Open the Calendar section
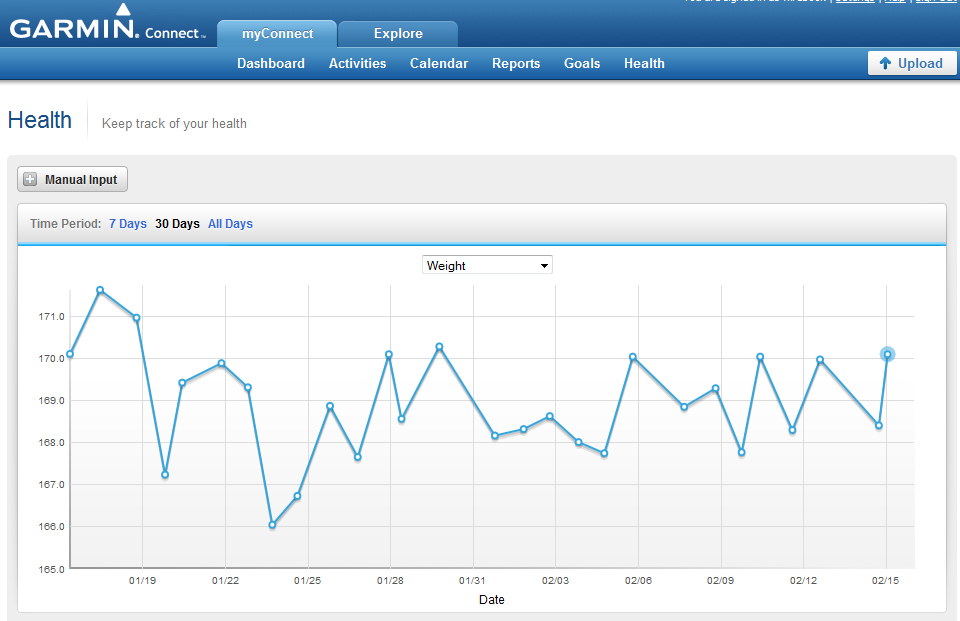This screenshot has height=621, width=960. click(x=439, y=64)
